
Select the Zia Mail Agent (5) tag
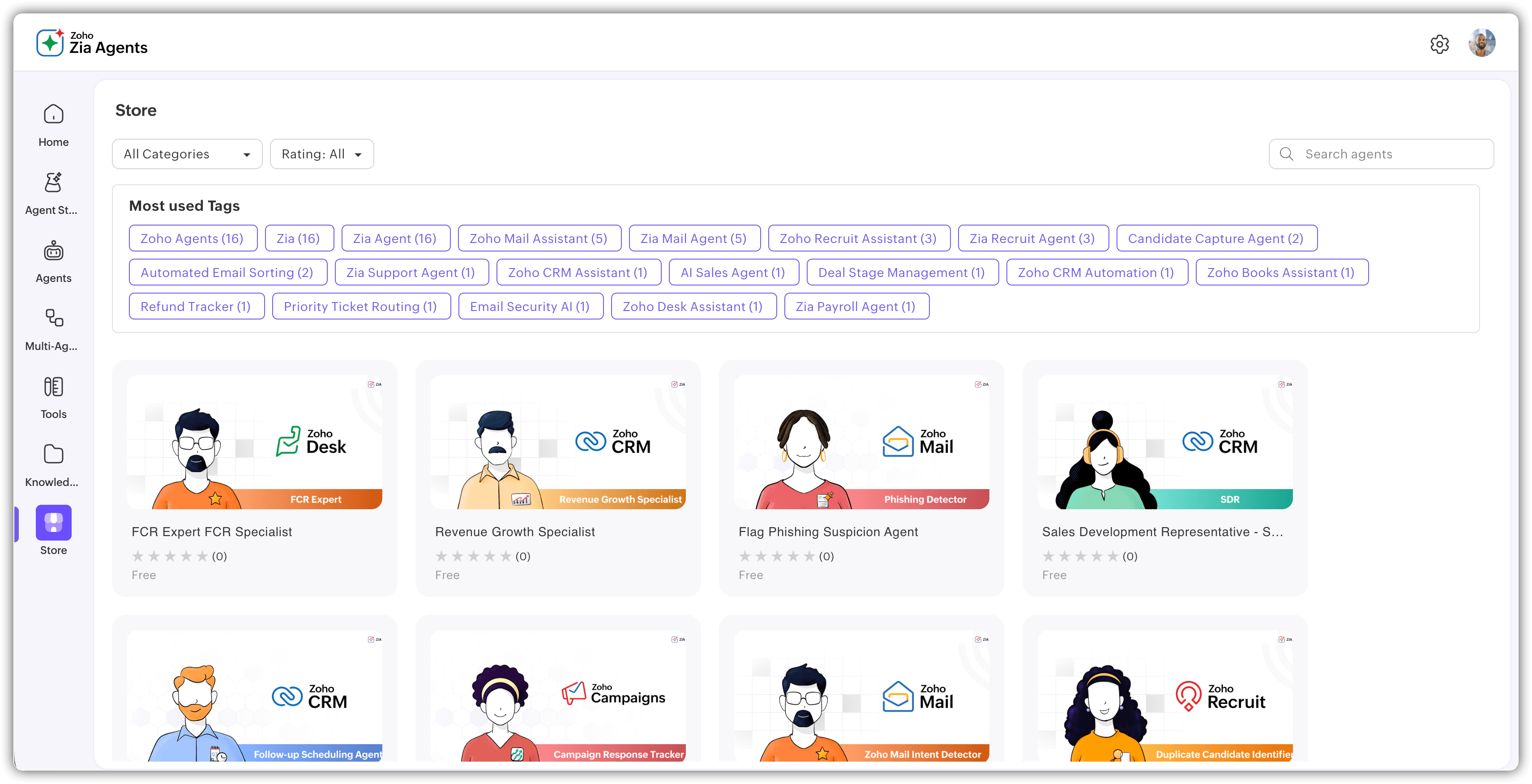pos(694,239)
